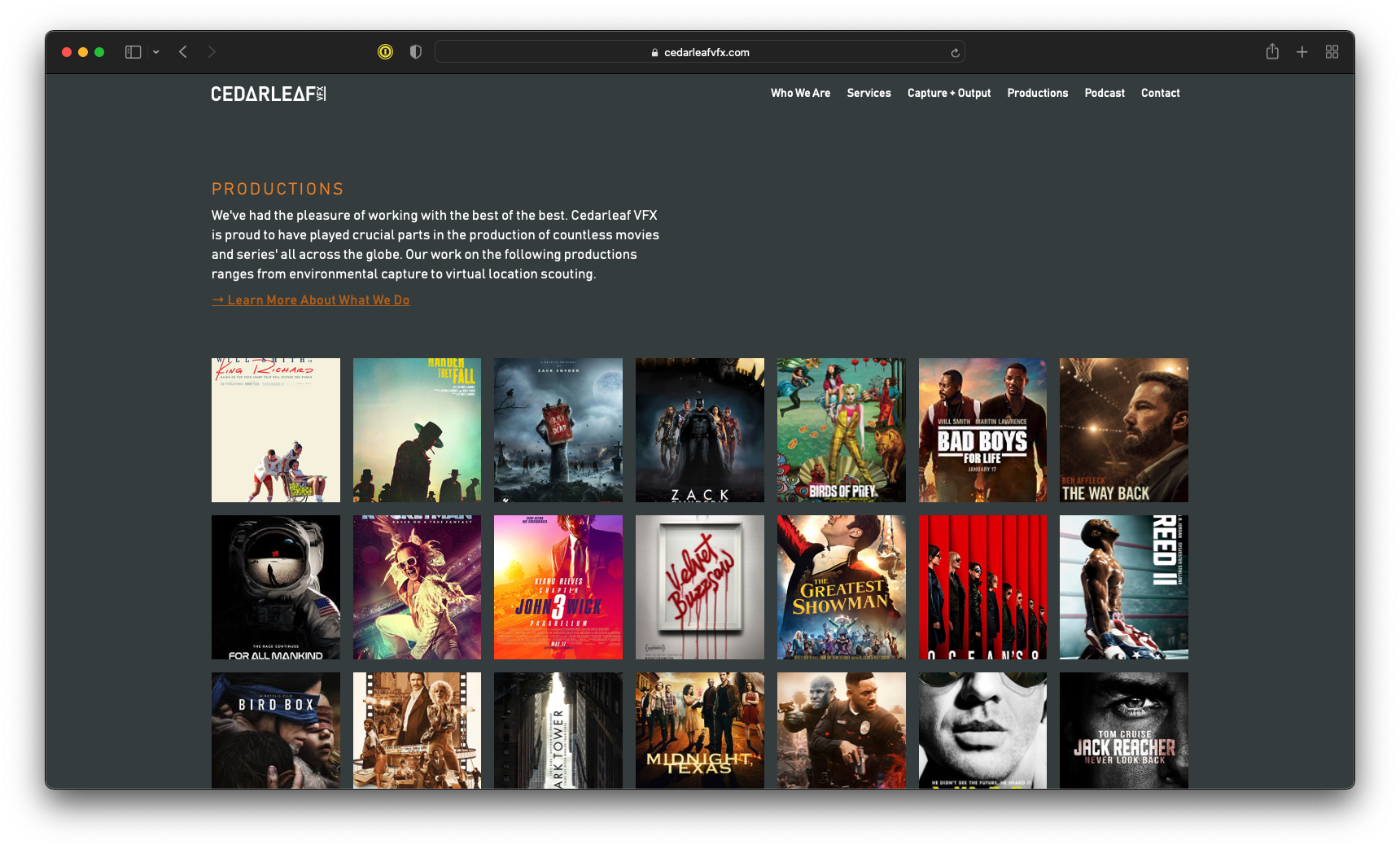Open the poster right of Bird Box

417,730
